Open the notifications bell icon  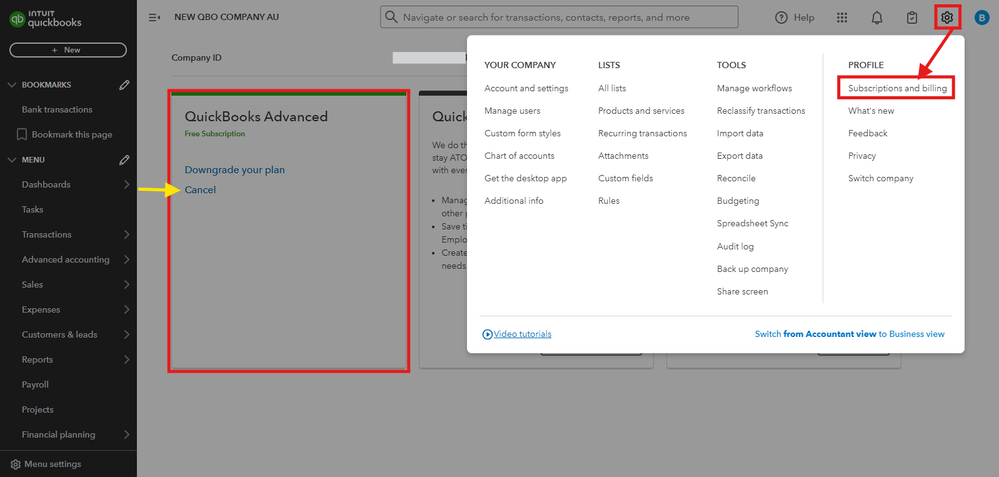(877, 18)
